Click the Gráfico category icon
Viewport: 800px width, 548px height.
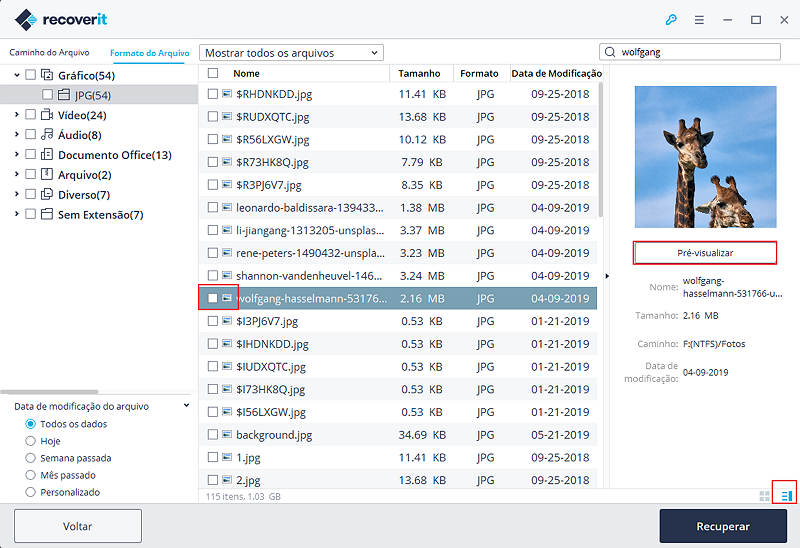[47, 75]
